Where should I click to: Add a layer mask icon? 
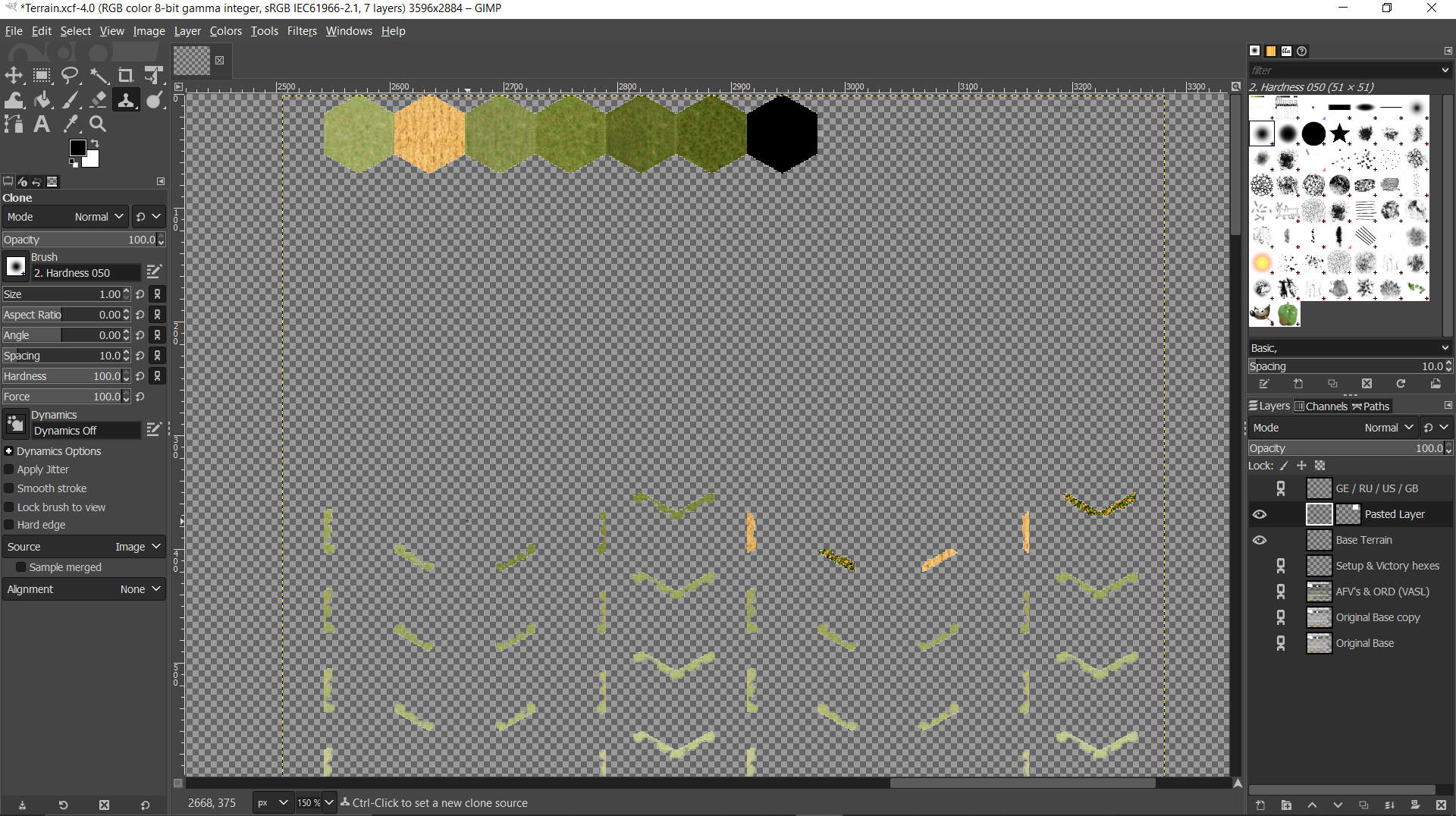tap(1415, 805)
